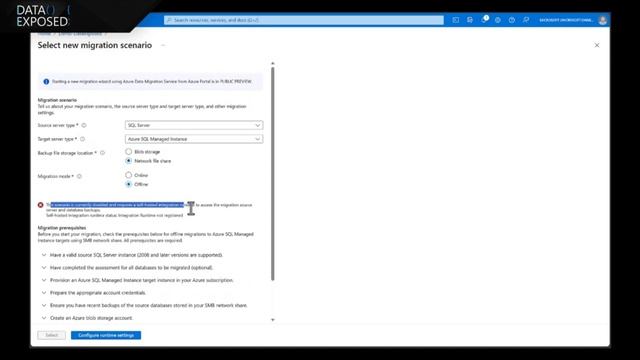
Task: Click the info icon next to Migration mode
Action: [79, 176]
